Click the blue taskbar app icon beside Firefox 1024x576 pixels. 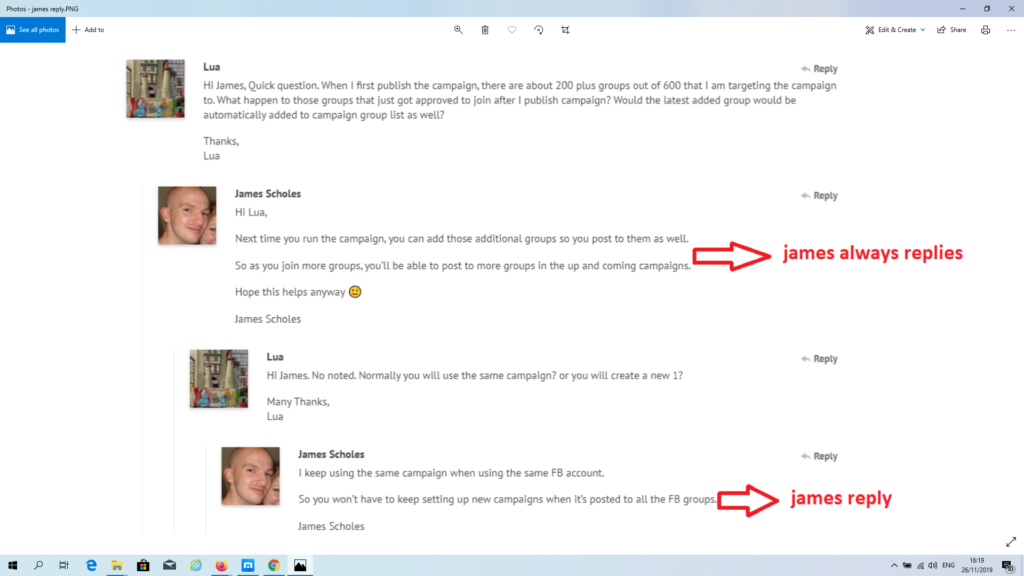[x=248, y=566]
